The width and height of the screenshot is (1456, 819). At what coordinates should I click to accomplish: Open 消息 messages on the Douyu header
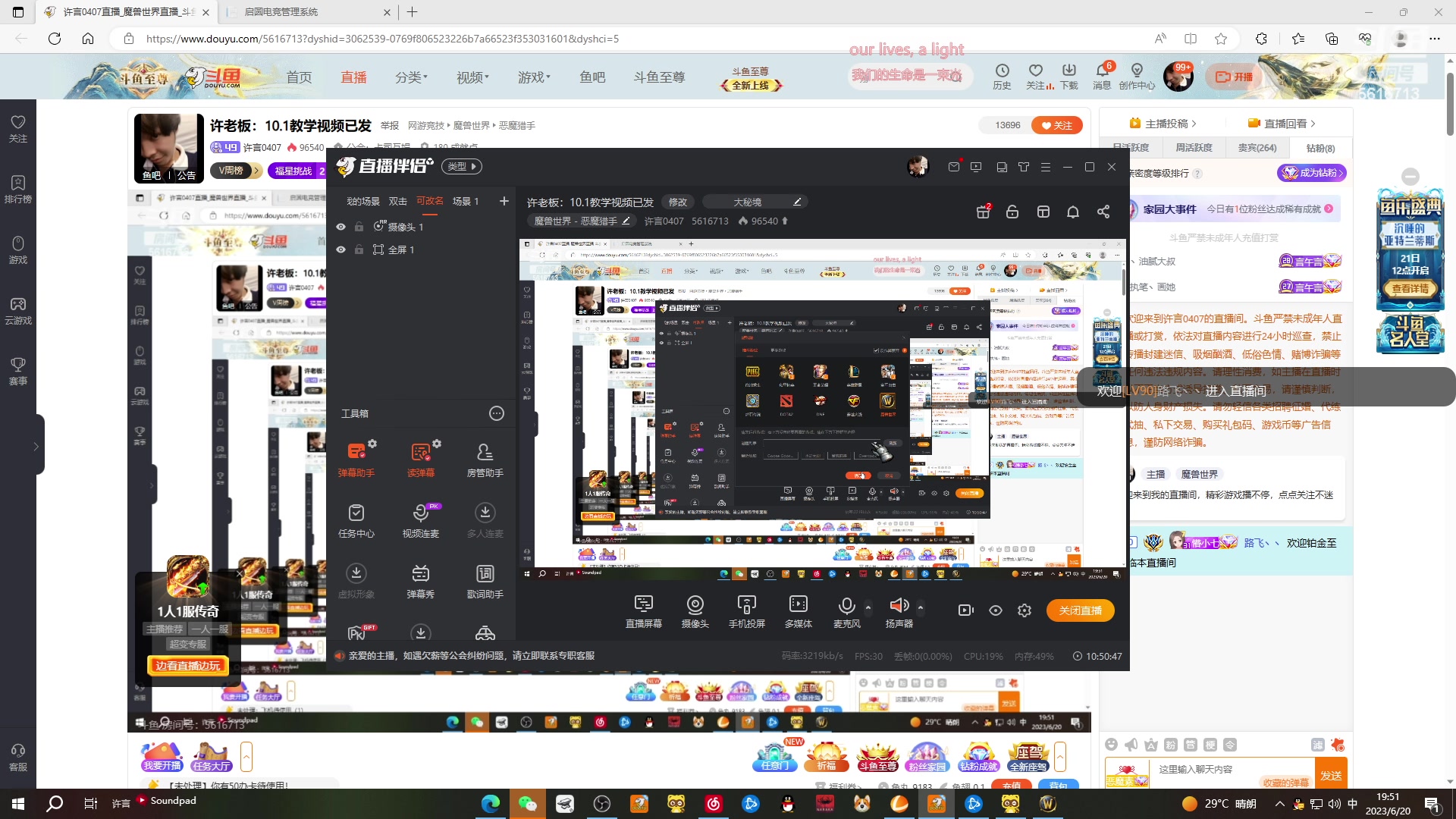click(x=1102, y=77)
